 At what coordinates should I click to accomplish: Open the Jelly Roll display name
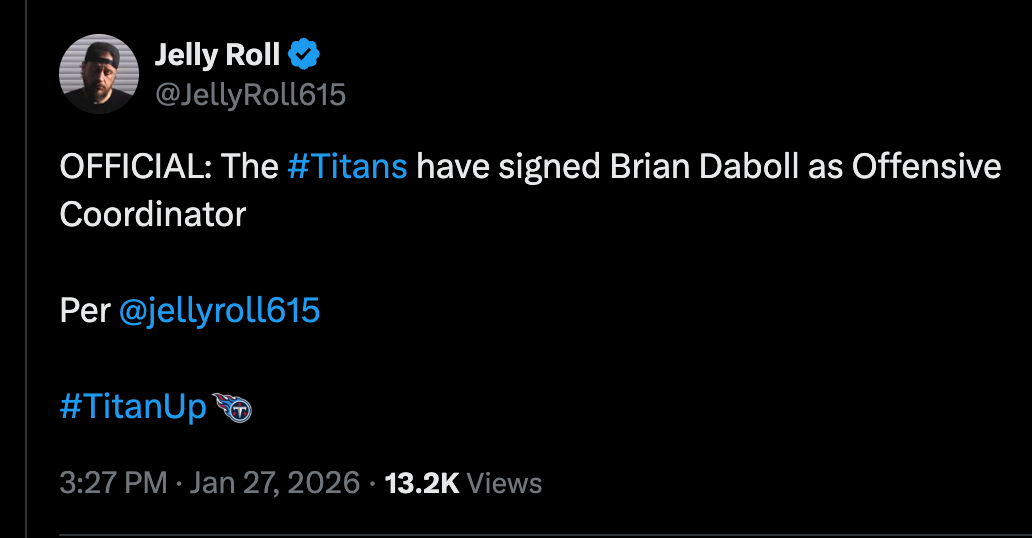(217, 55)
